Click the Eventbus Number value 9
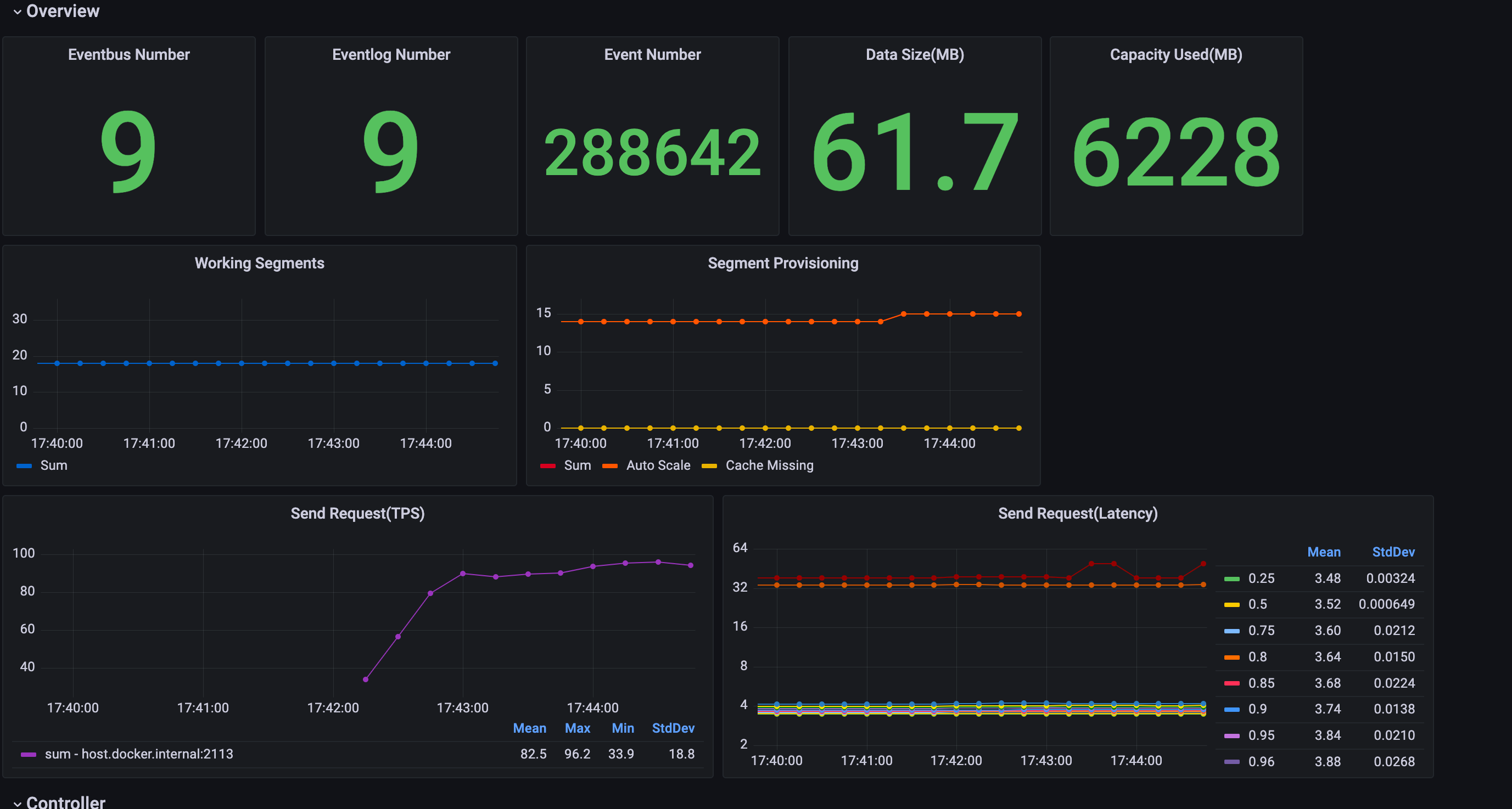The height and width of the screenshot is (809, 1512). pyautogui.click(x=128, y=152)
